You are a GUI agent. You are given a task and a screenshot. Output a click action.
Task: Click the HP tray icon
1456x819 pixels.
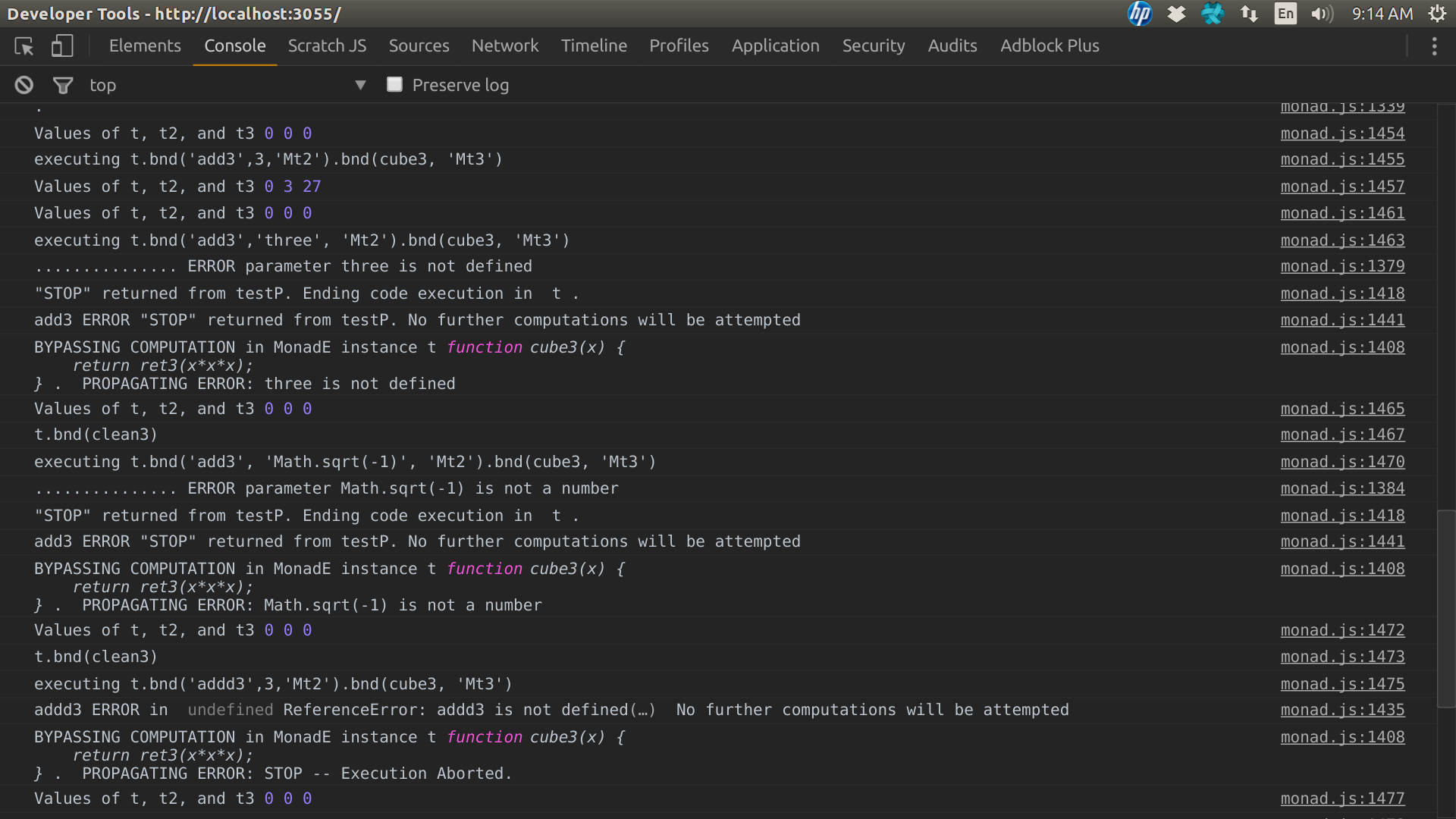pos(1139,14)
